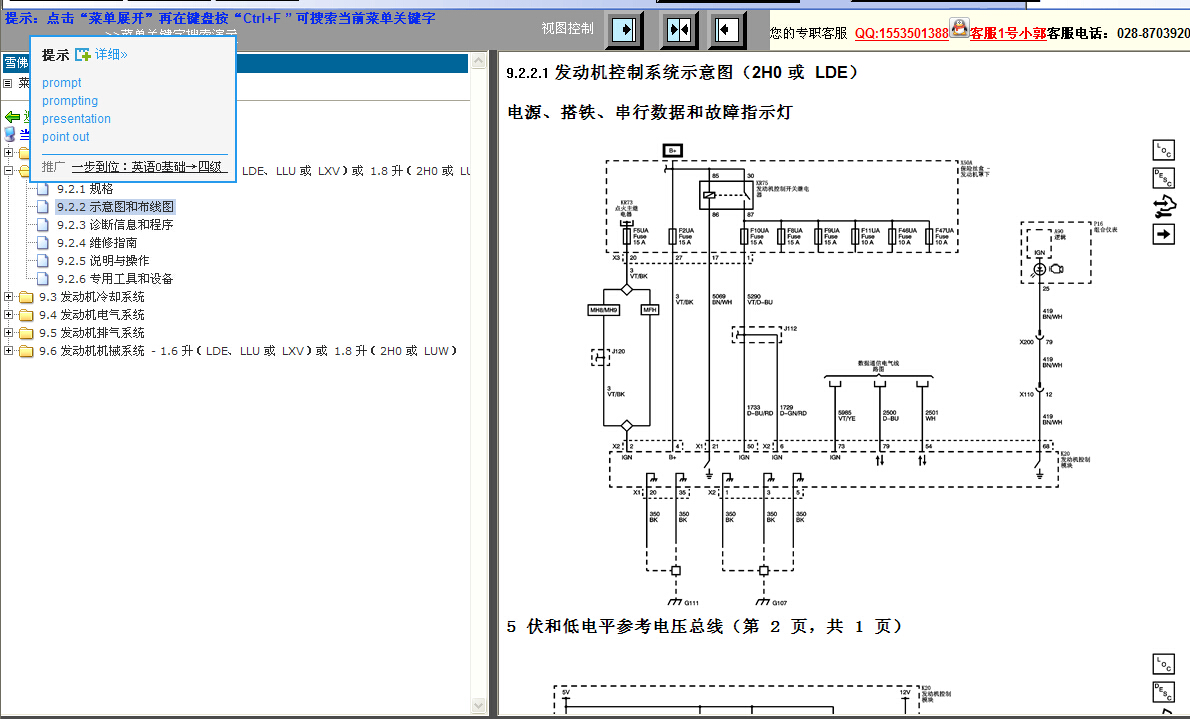The image size is (1190, 719).
Task: Select 9.2.2 示意图和布线图 tree item
Action: coord(115,207)
